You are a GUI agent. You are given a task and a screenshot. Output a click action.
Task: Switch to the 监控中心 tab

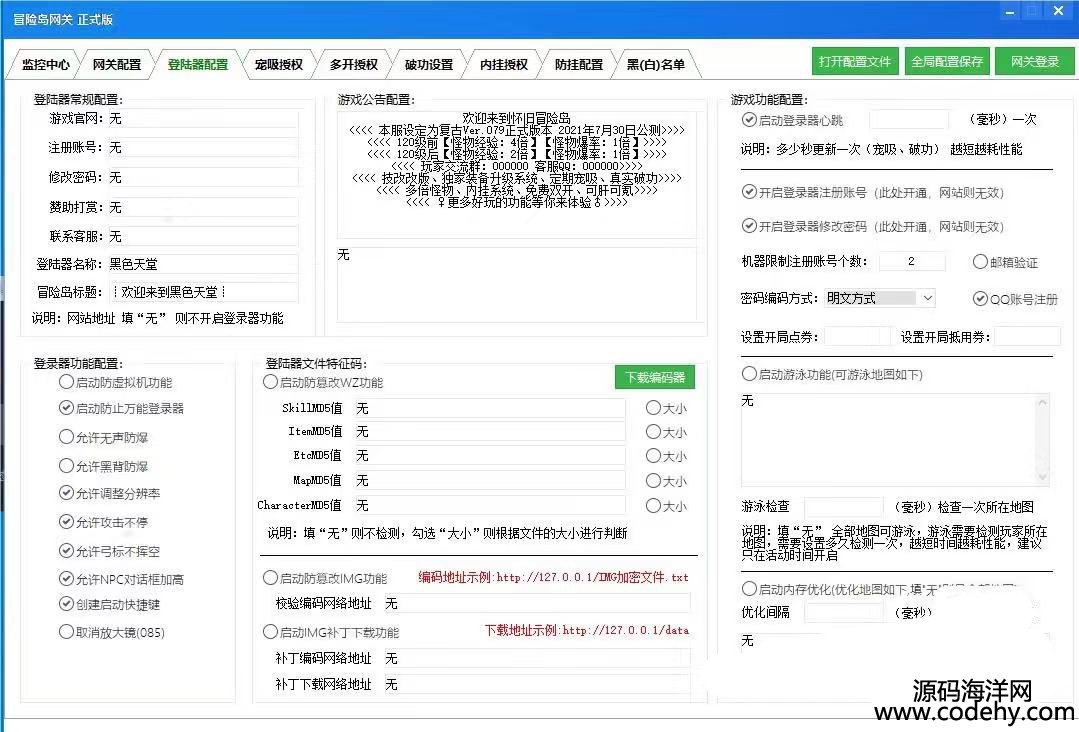click(45, 65)
